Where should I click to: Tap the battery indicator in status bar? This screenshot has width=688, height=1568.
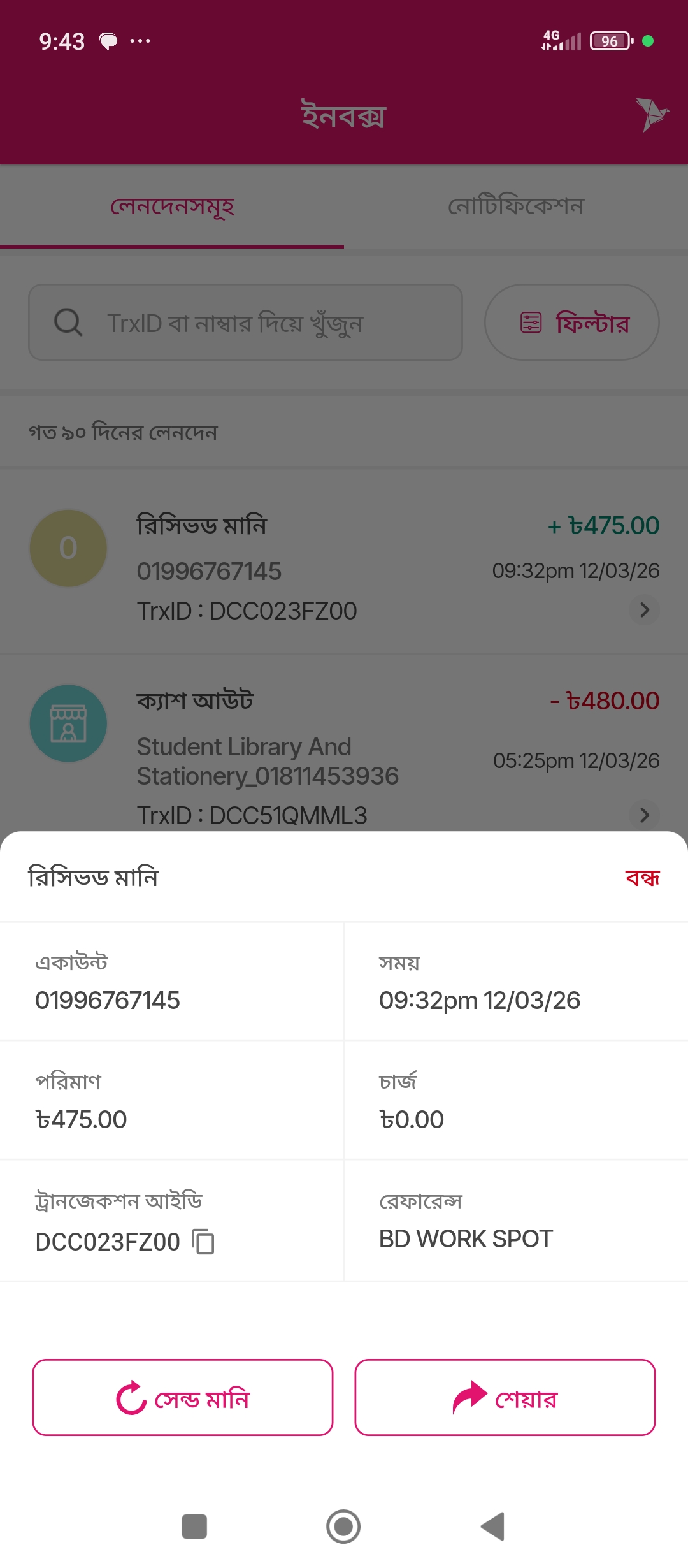coord(611,41)
